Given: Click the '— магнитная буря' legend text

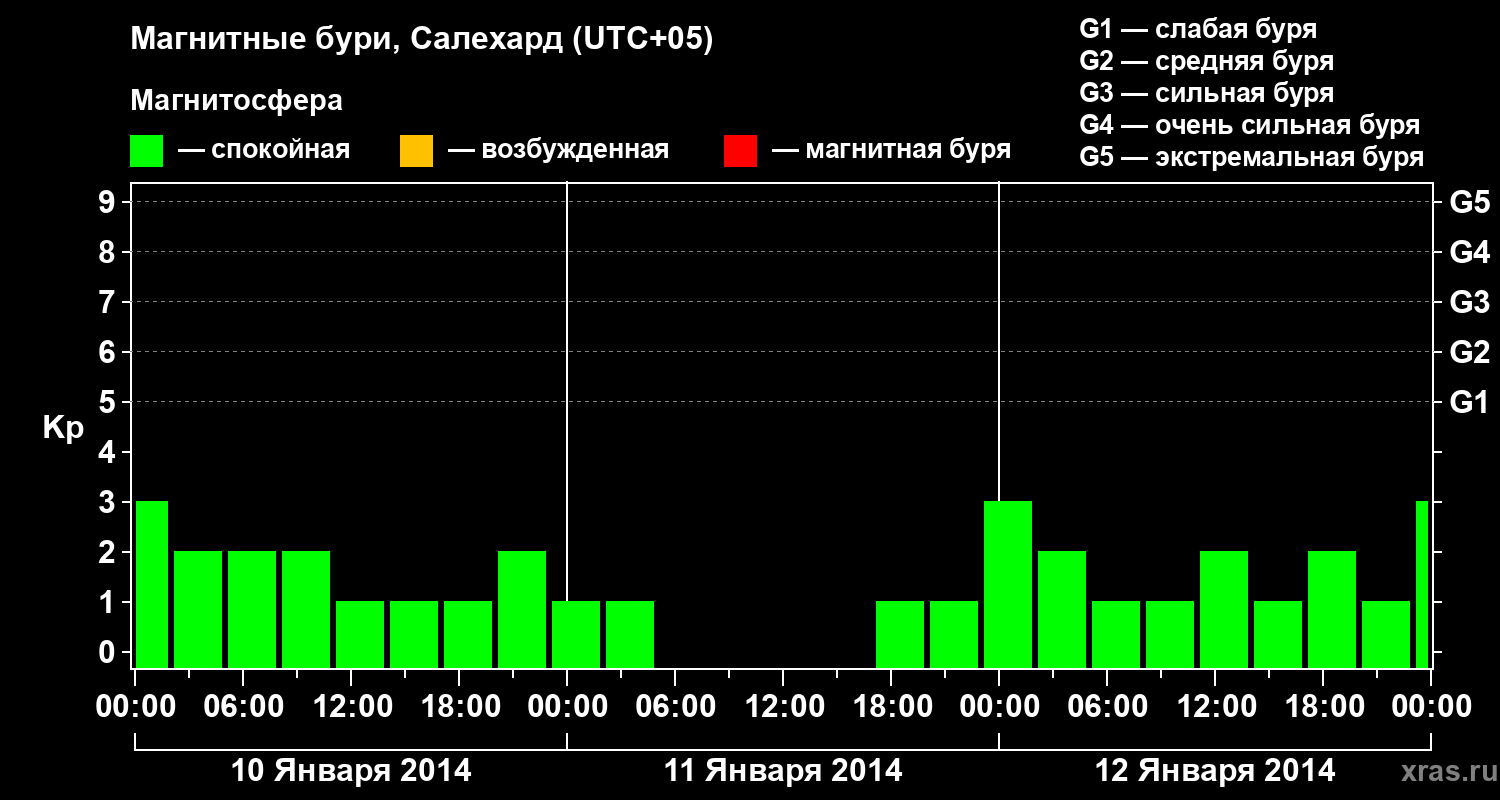Looking at the screenshot, I should point(892,151).
